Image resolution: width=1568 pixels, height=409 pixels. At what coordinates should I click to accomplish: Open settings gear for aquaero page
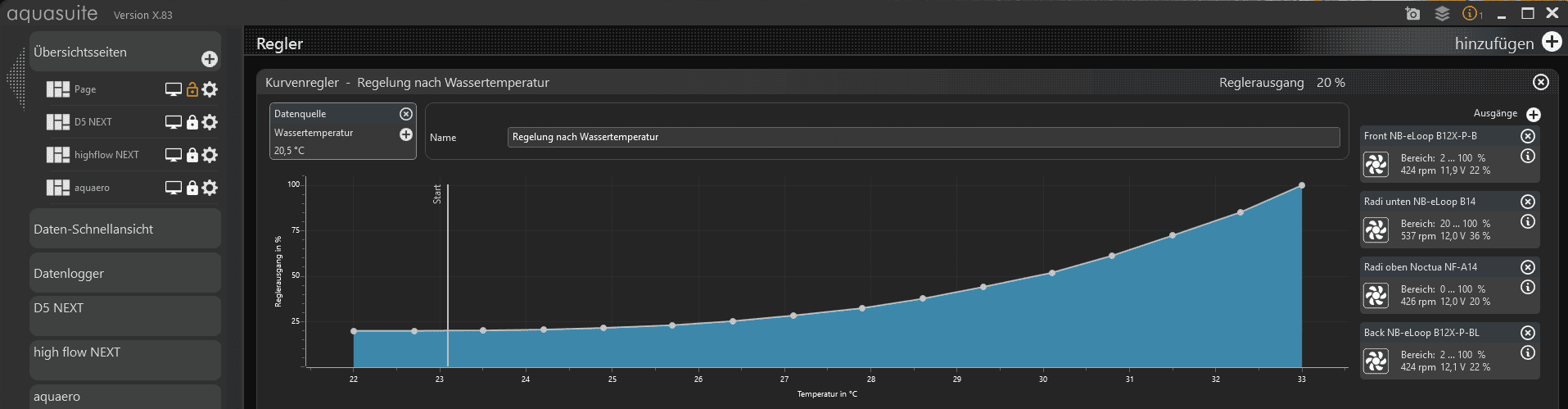[x=210, y=188]
